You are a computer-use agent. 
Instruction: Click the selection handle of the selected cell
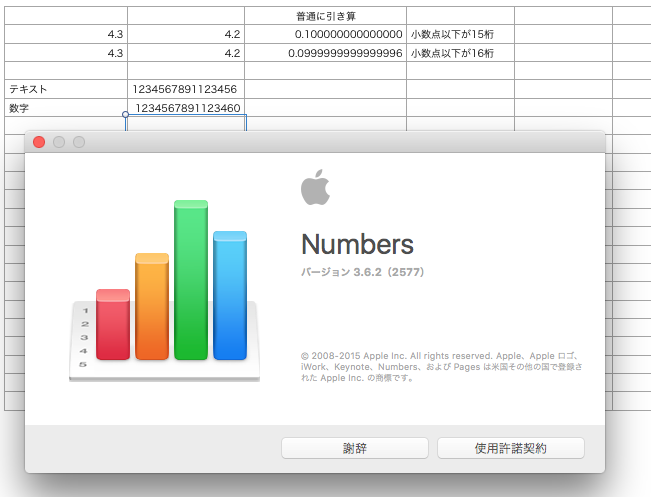125,114
